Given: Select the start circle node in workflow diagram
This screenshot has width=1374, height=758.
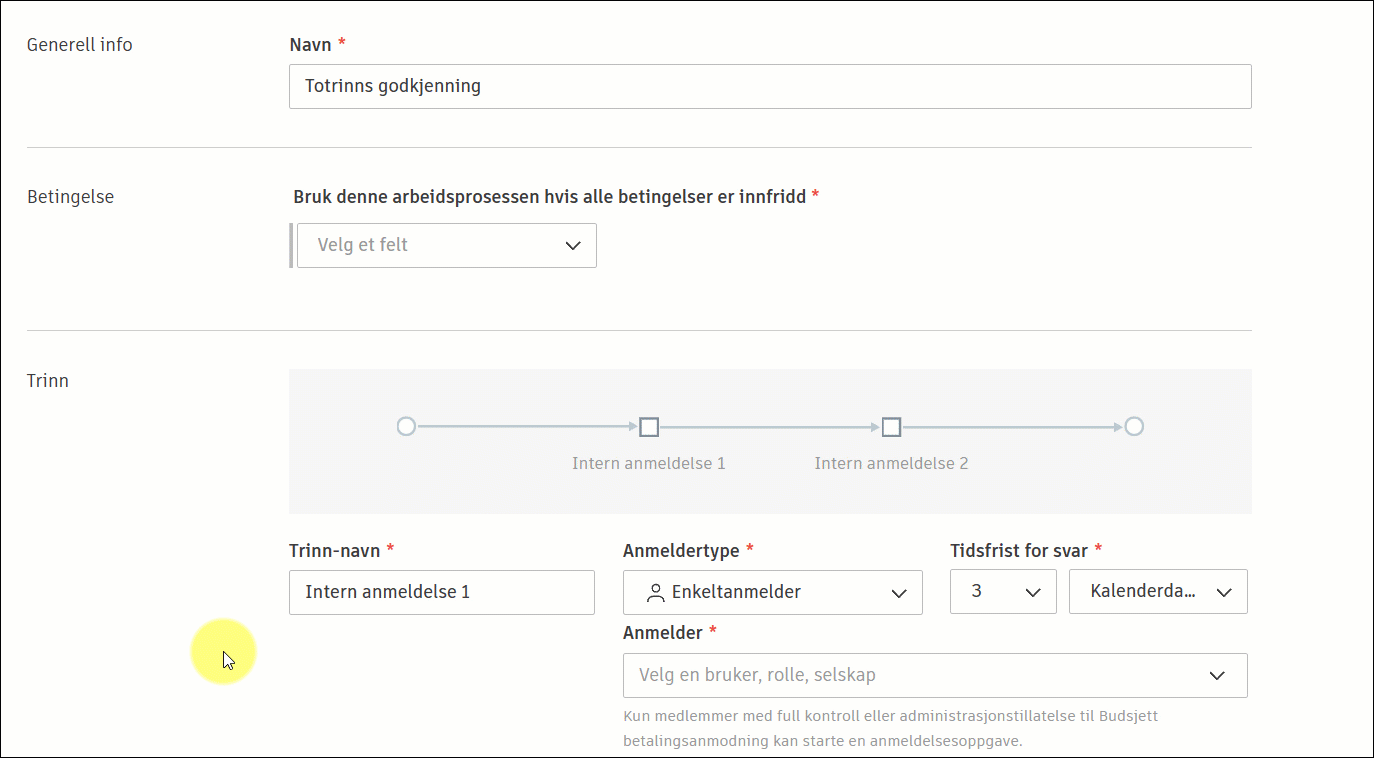Looking at the screenshot, I should 406,426.
